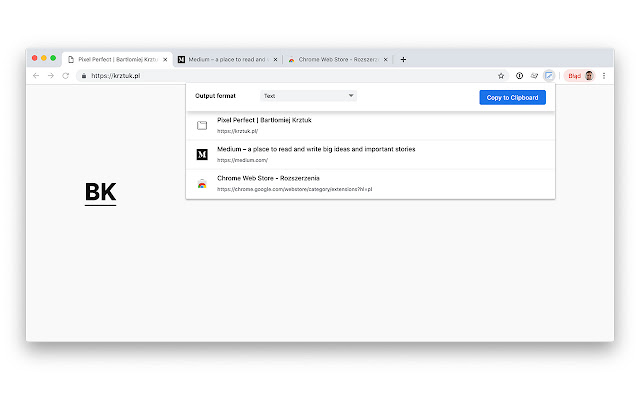Open a new tab with plus button
The width and height of the screenshot is (640, 400).
coord(403,59)
